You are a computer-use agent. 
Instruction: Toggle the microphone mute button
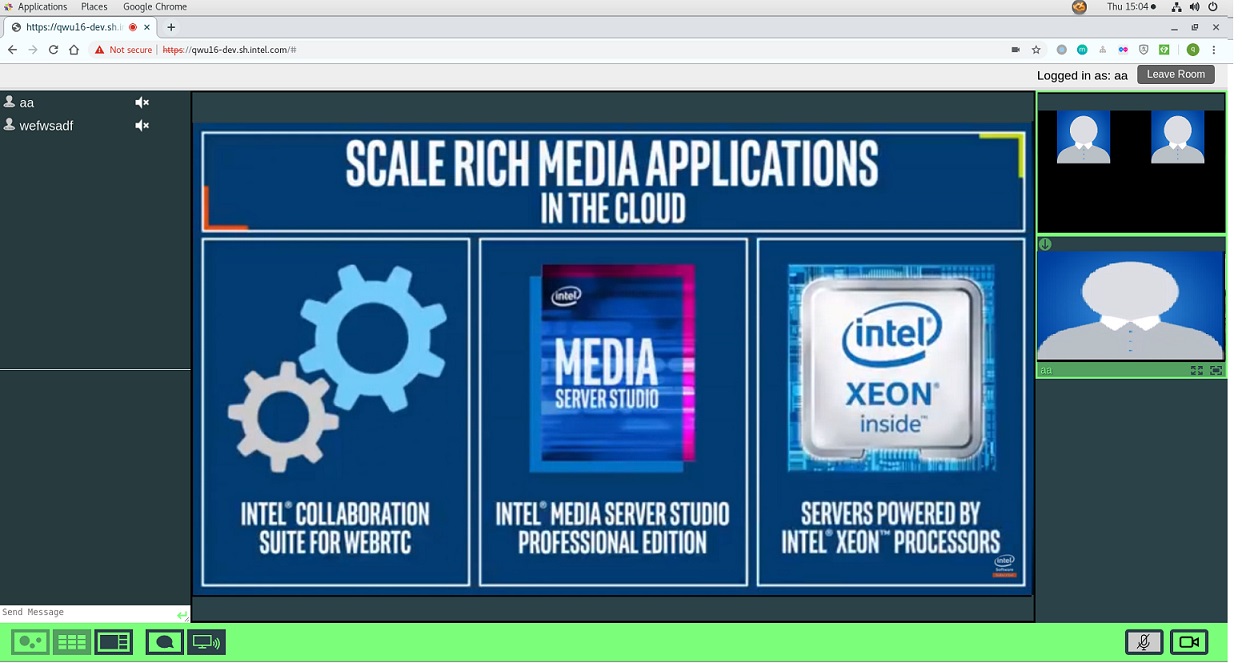pos(1144,642)
